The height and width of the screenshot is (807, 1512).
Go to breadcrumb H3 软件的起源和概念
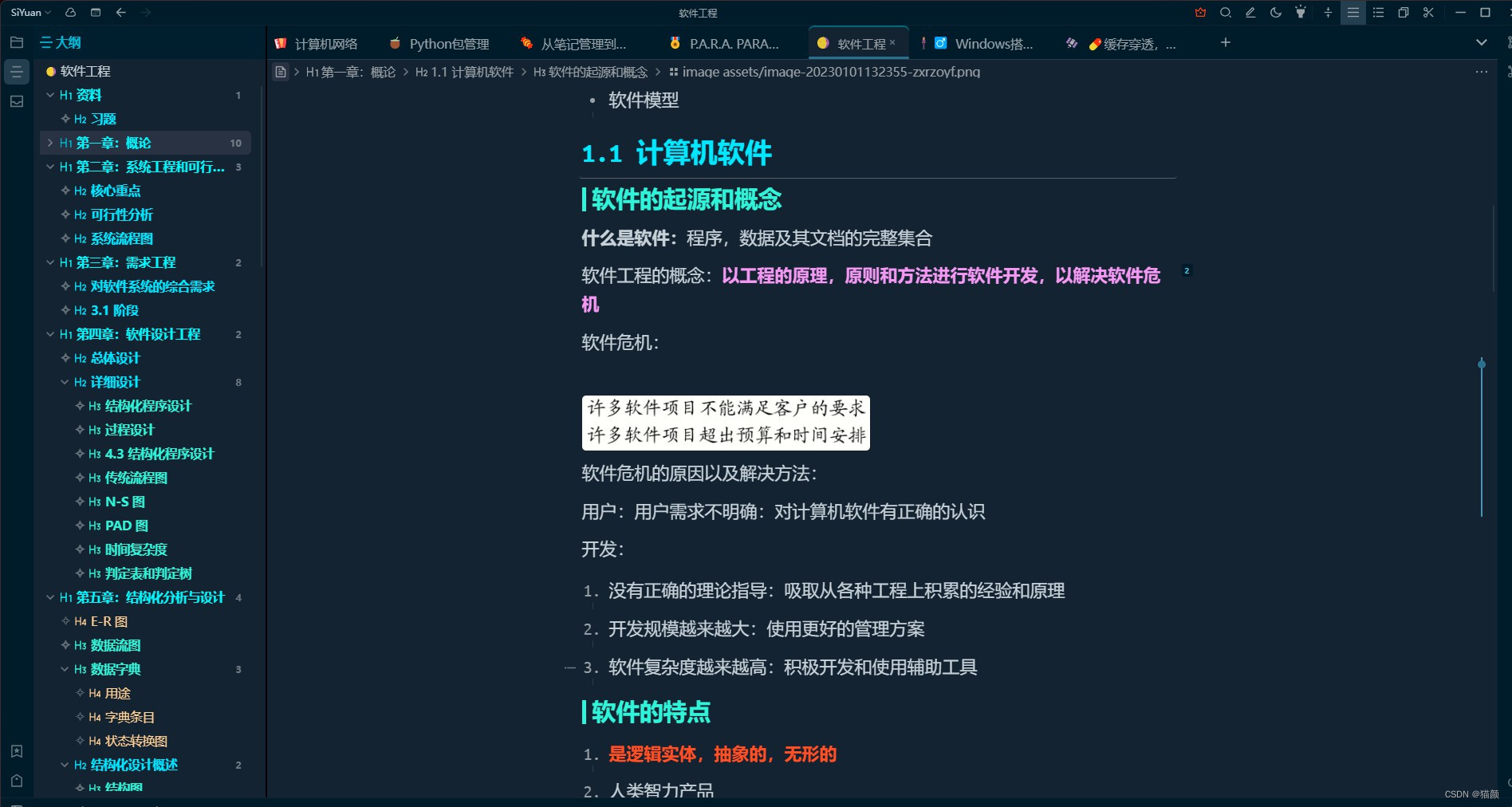click(590, 72)
